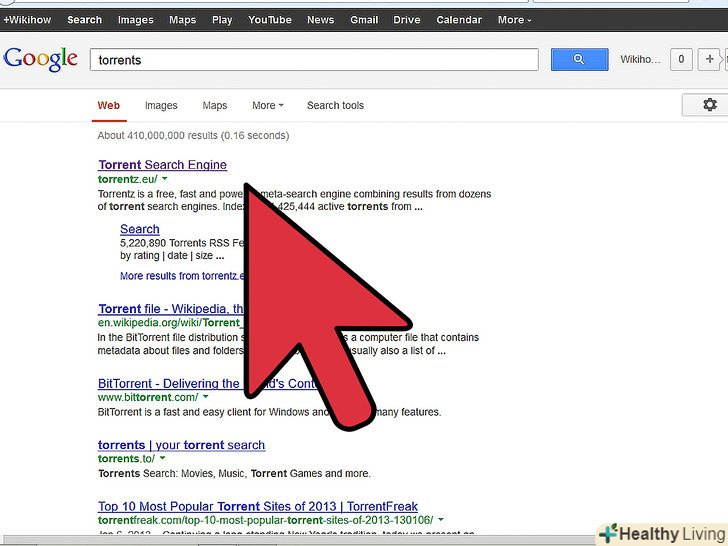Open Gmail from the top bar

pyautogui.click(x=364, y=20)
